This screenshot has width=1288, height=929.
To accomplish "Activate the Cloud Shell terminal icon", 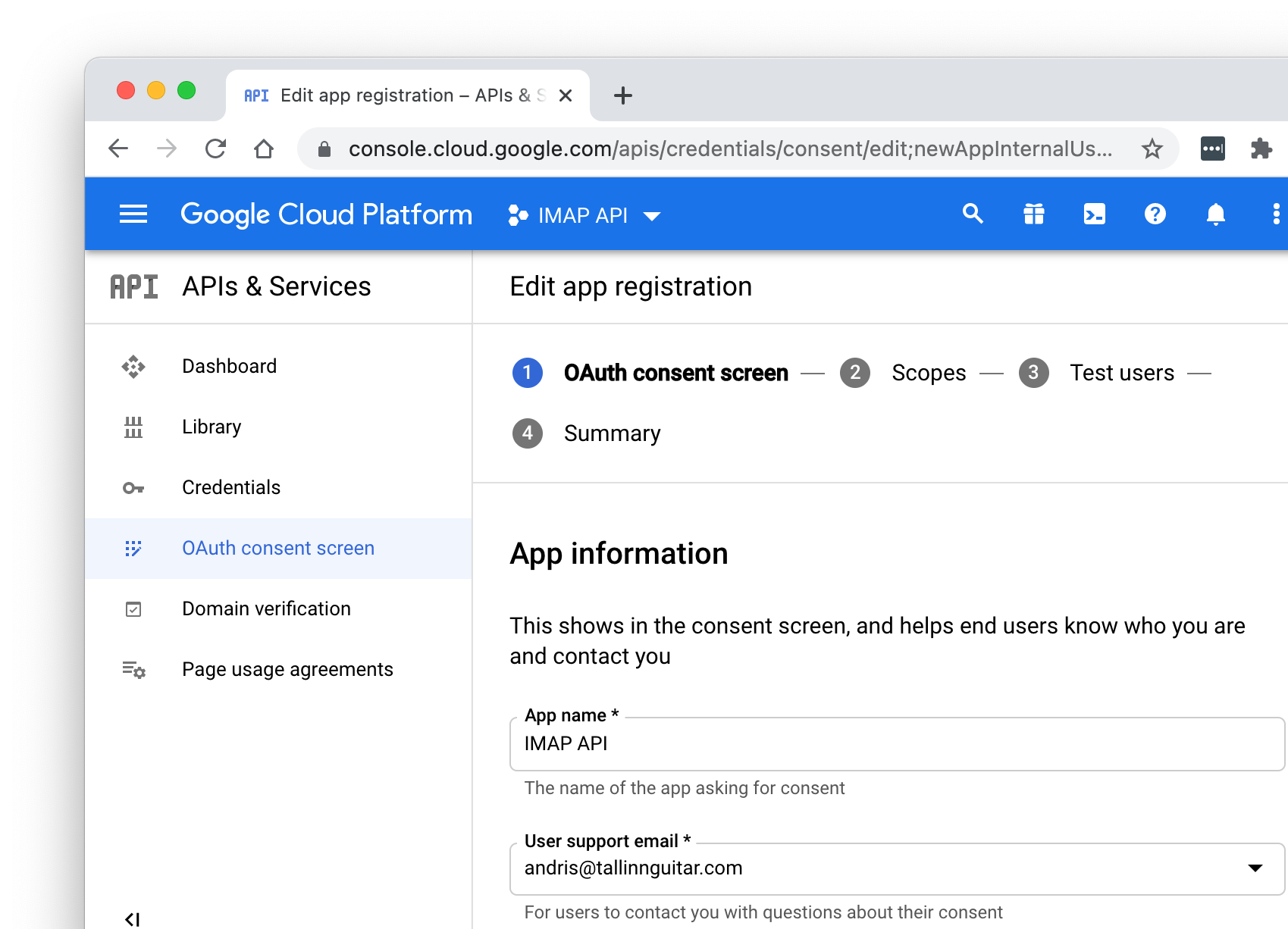I will coord(1095,214).
